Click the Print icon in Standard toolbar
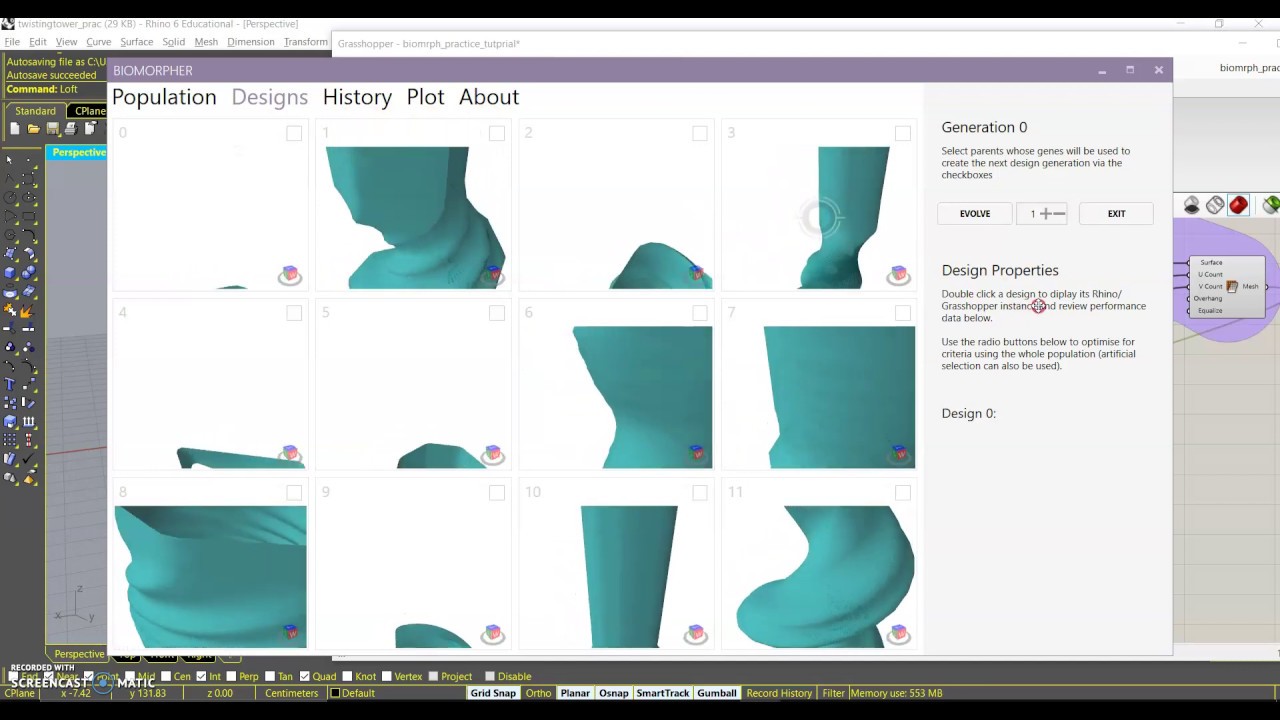1280x720 pixels. click(71, 129)
